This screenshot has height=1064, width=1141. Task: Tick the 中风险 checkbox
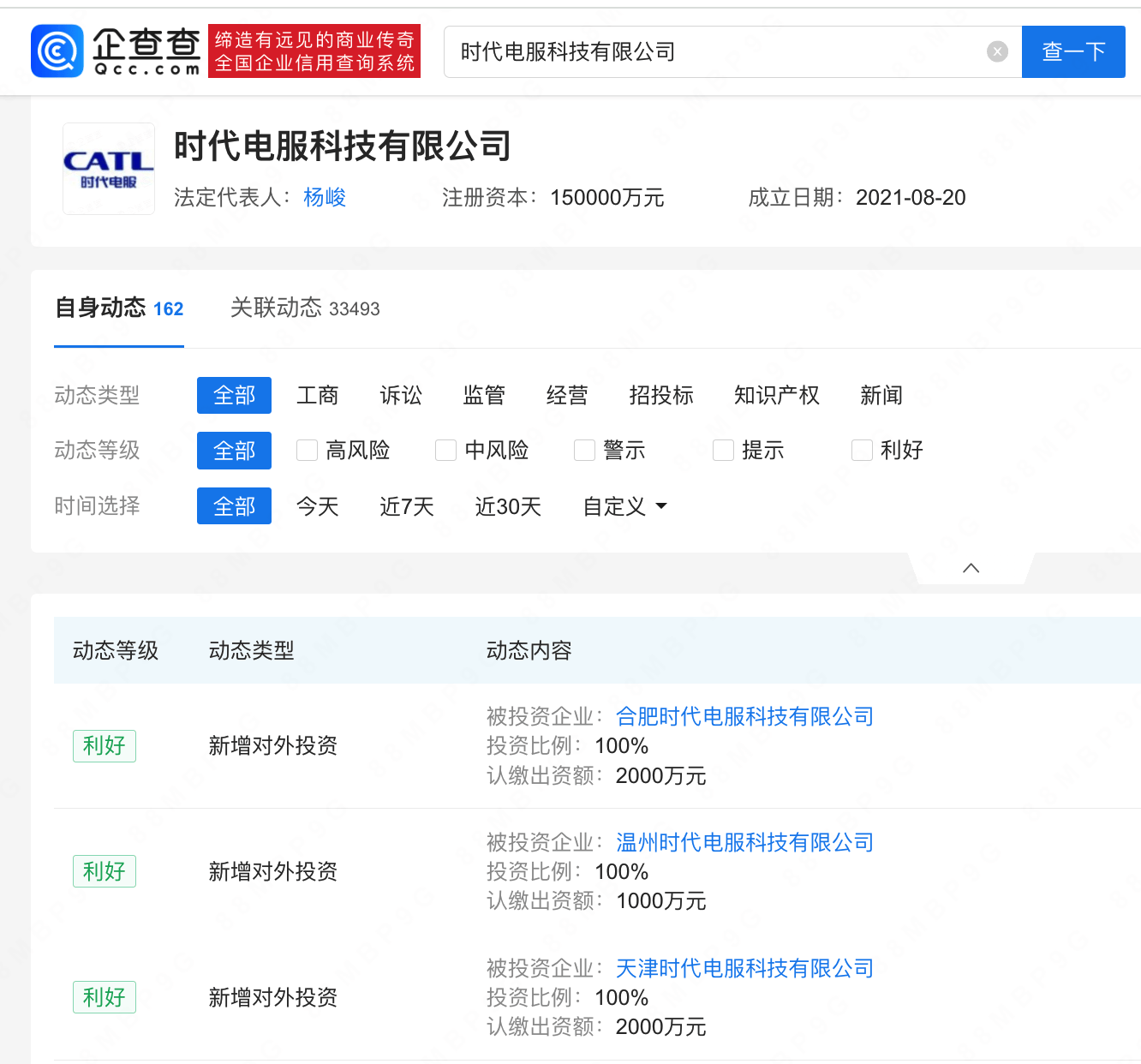(445, 451)
